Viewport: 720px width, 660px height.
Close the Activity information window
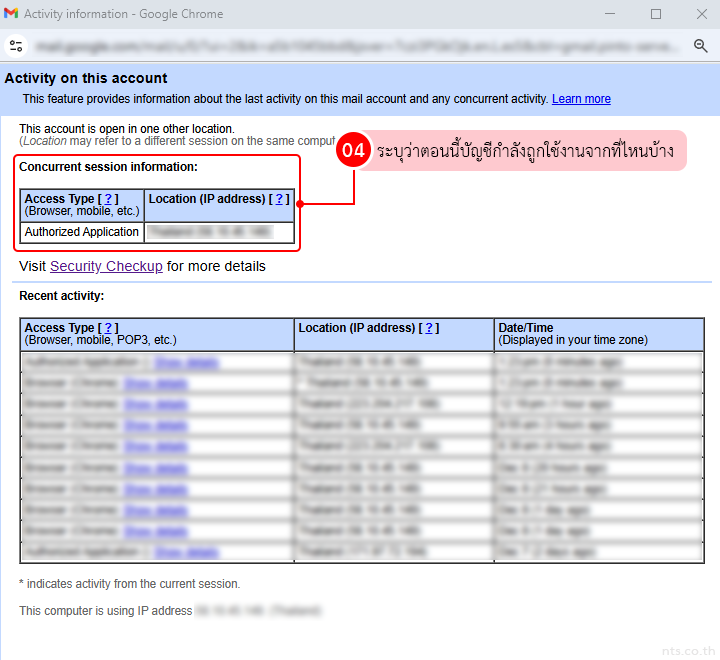701,14
